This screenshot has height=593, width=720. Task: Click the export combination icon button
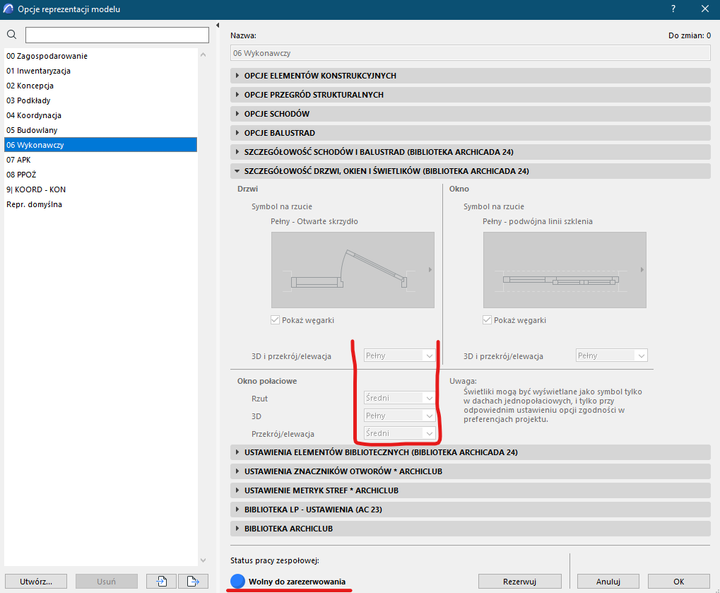point(193,582)
